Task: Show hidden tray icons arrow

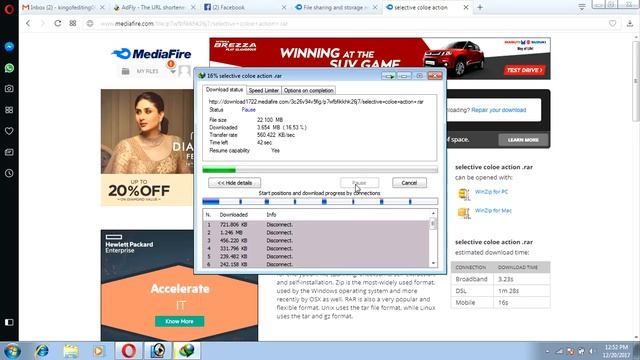Action: [547, 351]
